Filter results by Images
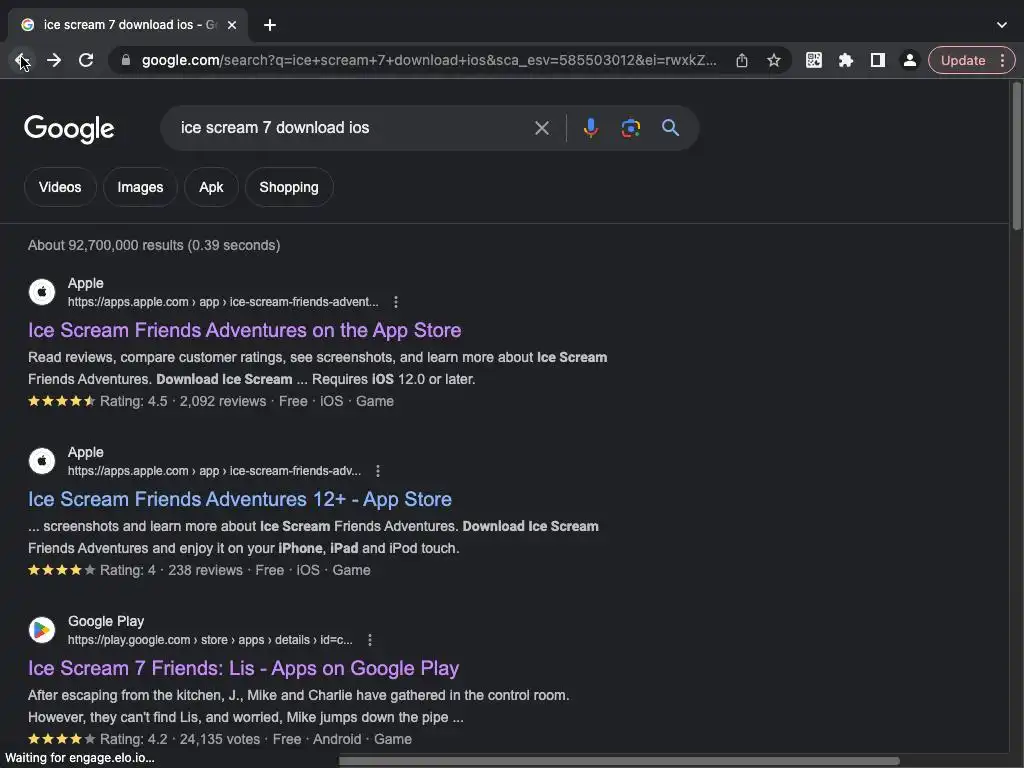 140,187
